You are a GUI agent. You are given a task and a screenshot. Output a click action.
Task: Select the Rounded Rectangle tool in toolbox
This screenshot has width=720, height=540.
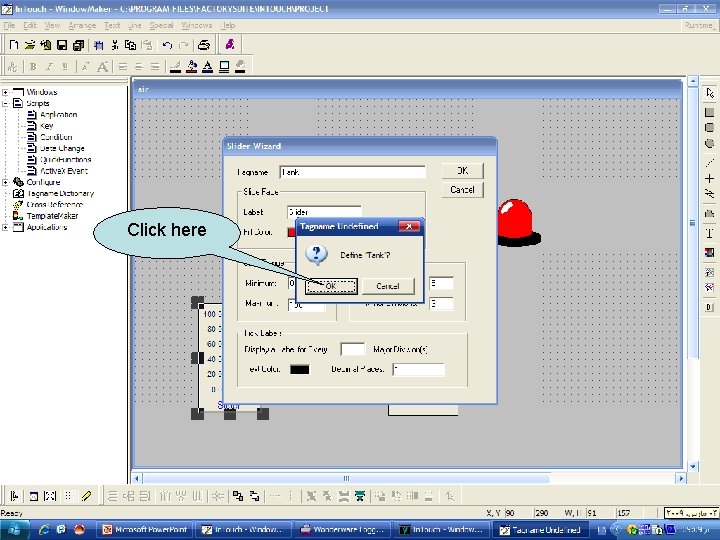coord(709,127)
